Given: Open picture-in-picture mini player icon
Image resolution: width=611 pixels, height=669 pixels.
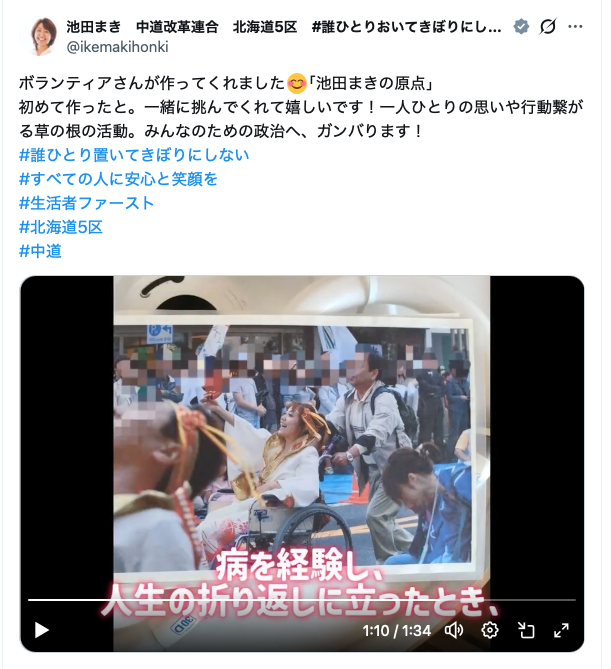Looking at the screenshot, I should [526, 630].
